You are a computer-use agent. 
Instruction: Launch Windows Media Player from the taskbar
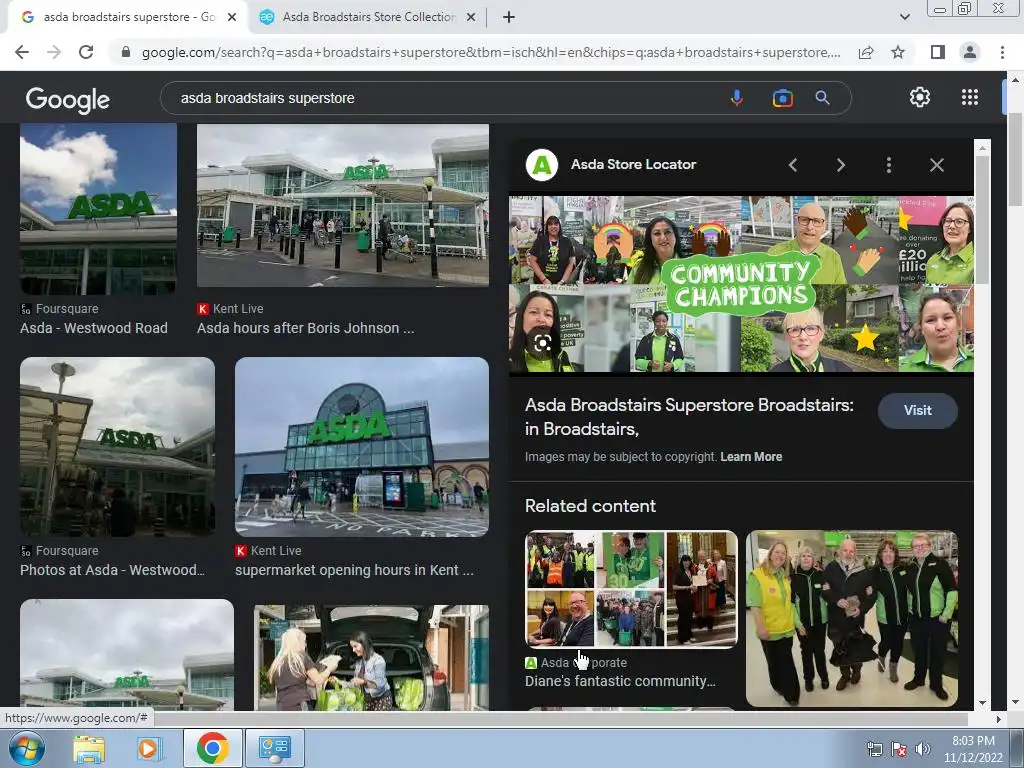tap(149, 748)
